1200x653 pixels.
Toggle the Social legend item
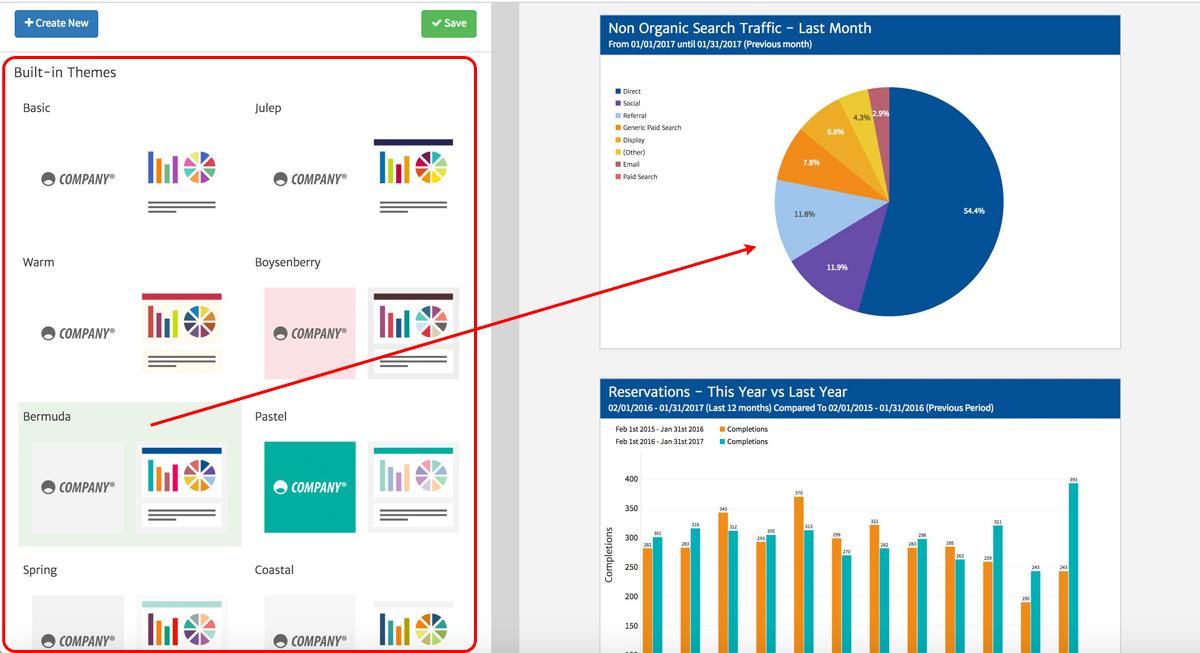tap(631, 103)
